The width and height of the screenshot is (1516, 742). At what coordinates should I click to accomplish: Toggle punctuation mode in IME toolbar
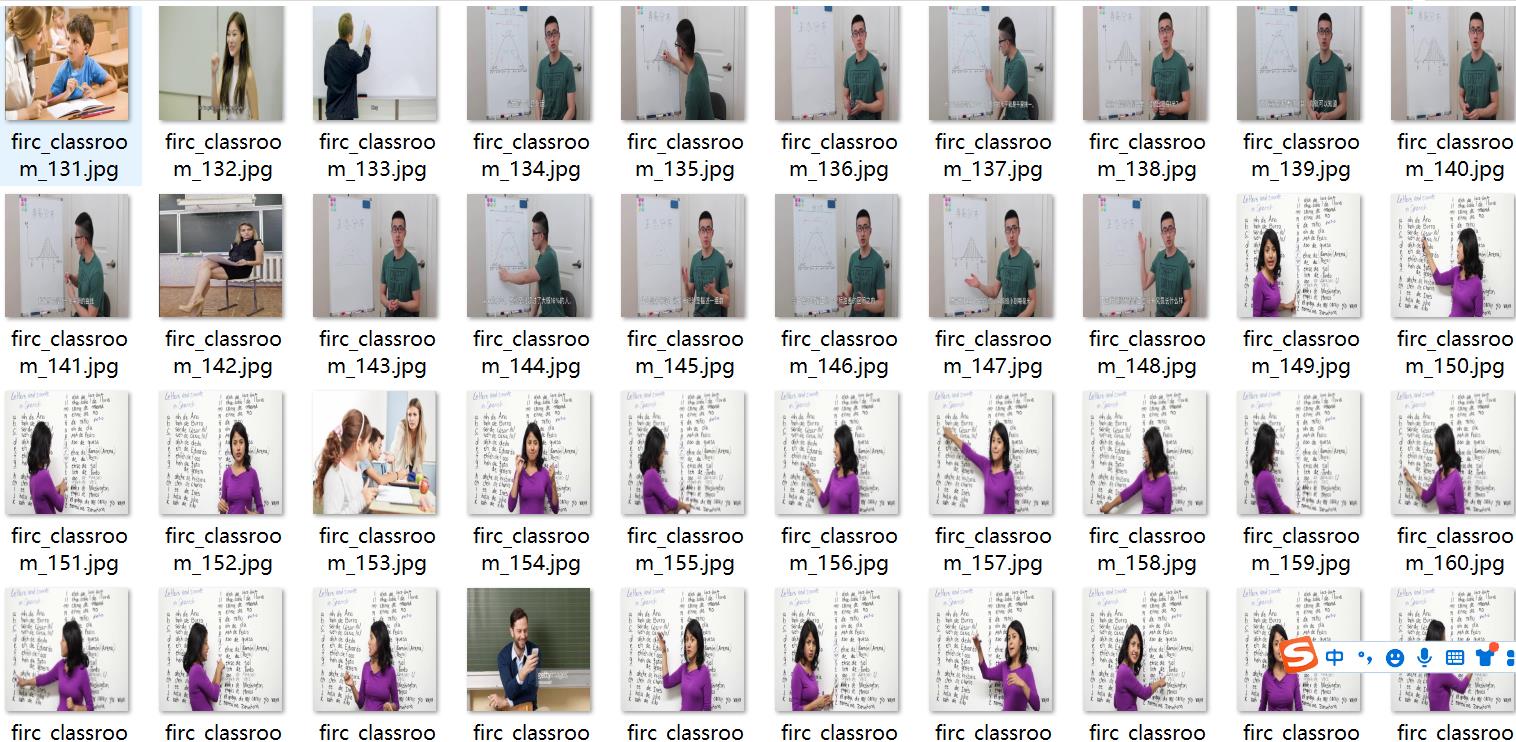tap(1365, 657)
